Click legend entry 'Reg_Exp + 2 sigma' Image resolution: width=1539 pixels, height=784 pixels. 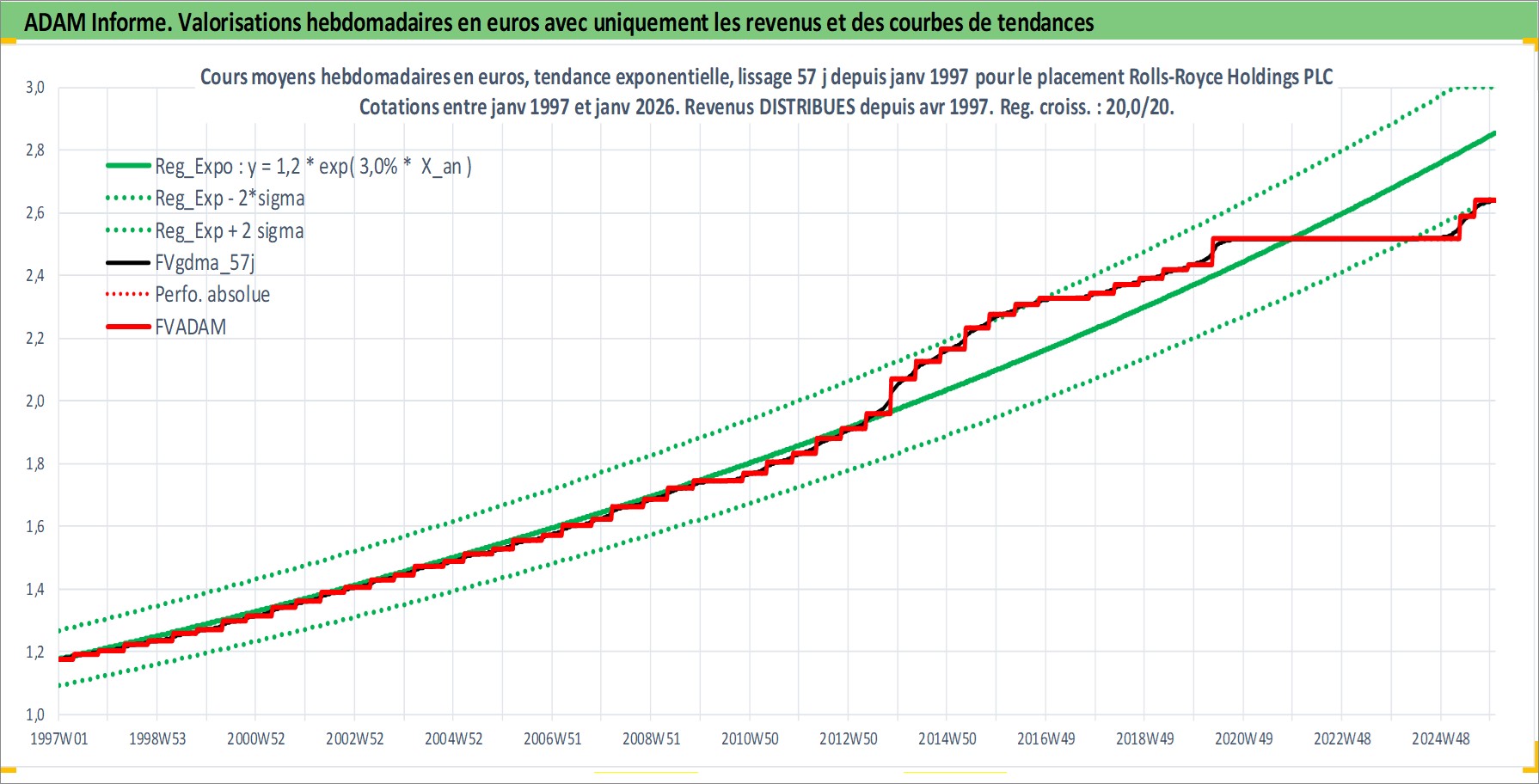[x=229, y=231]
